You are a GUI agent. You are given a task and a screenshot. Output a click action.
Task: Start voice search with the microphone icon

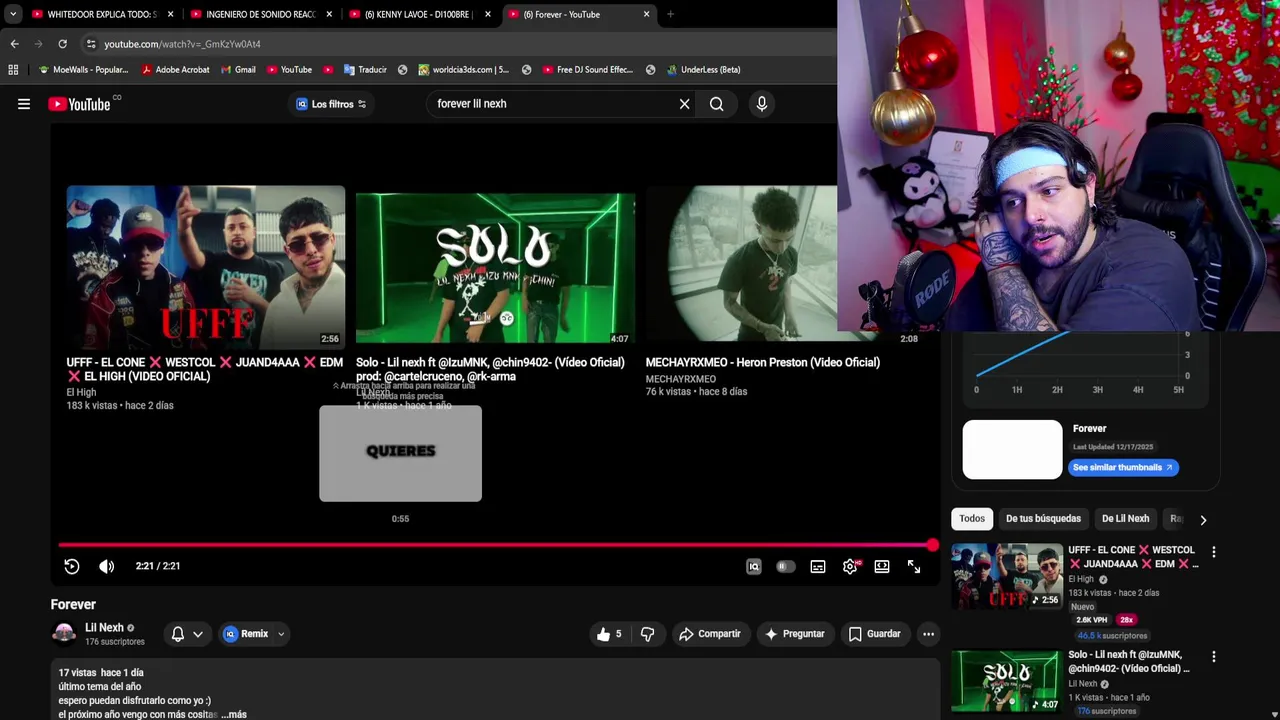click(762, 104)
